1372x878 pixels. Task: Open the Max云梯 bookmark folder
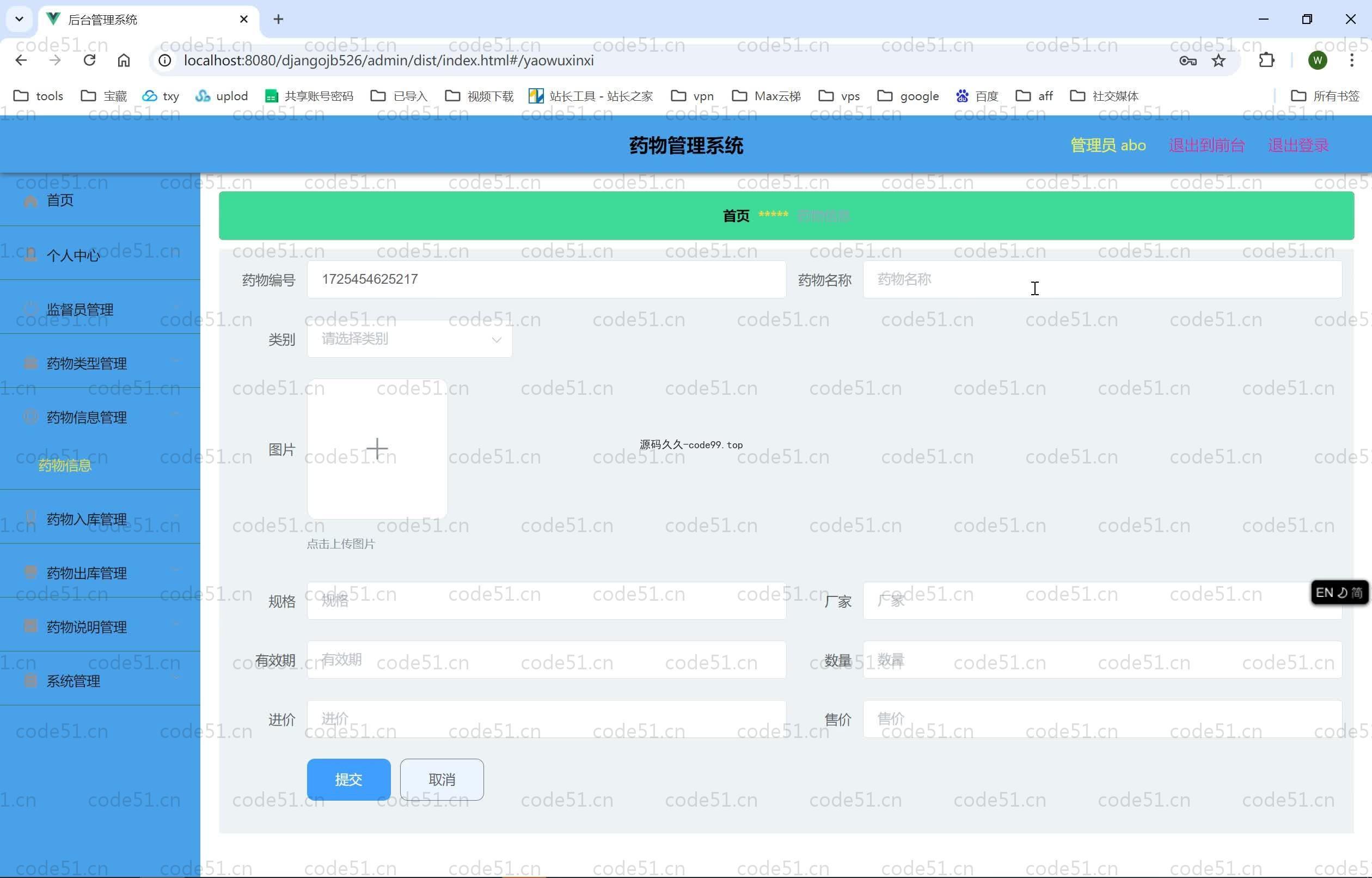tap(766, 96)
